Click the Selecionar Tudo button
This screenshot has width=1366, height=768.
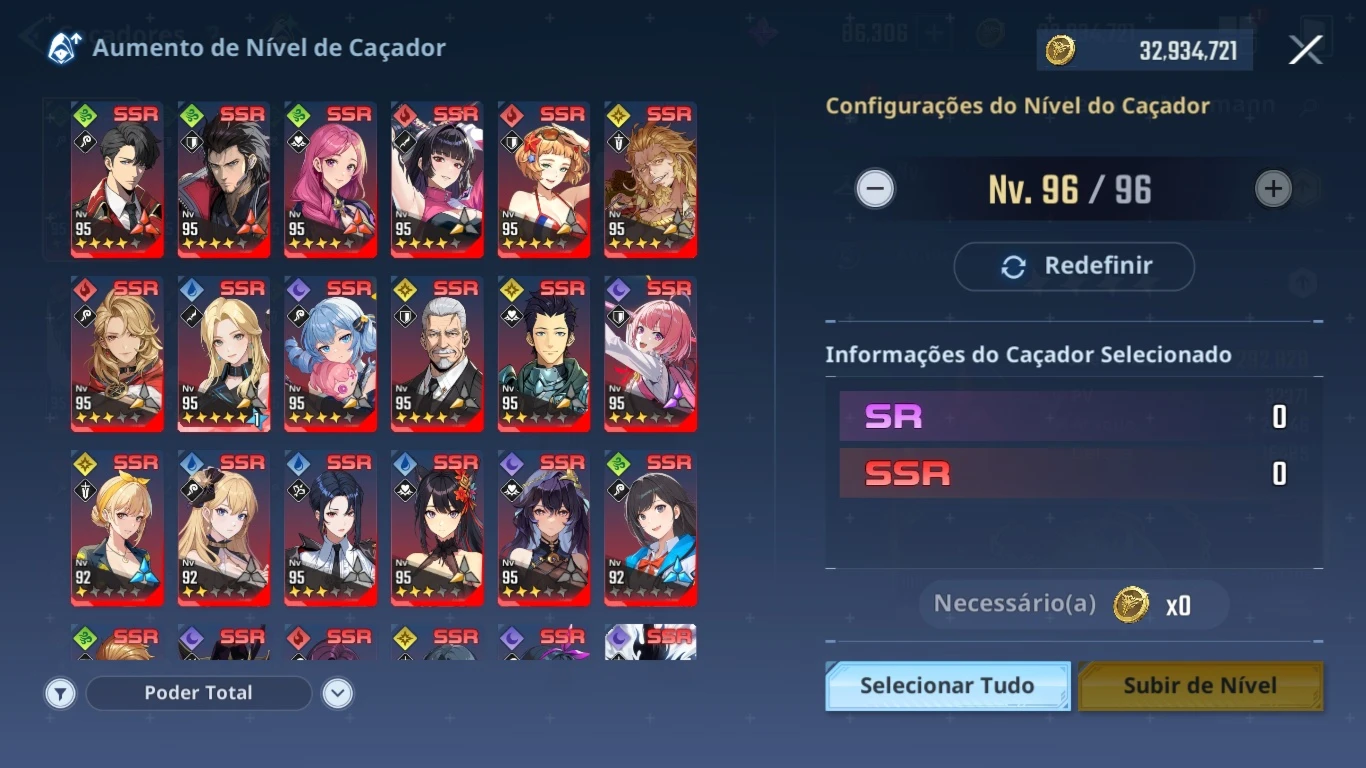click(947, 686)
